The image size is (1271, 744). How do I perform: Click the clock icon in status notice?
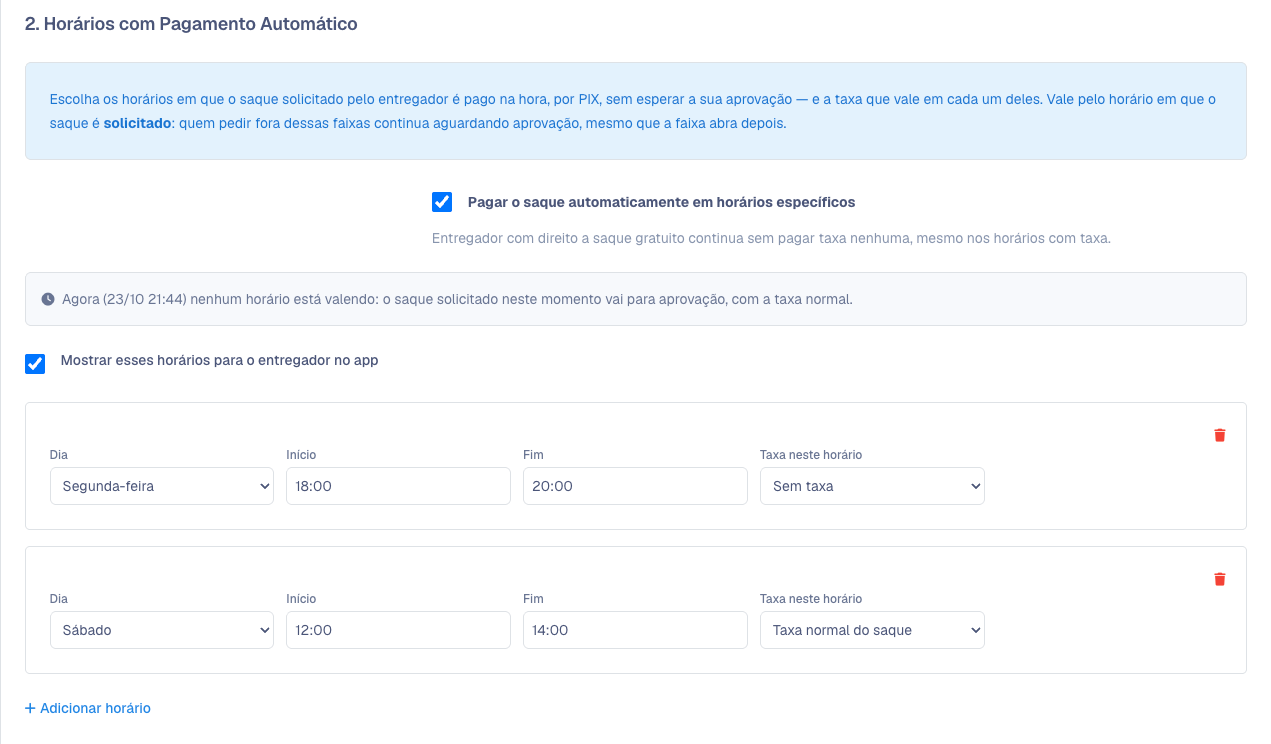point(48,299)
